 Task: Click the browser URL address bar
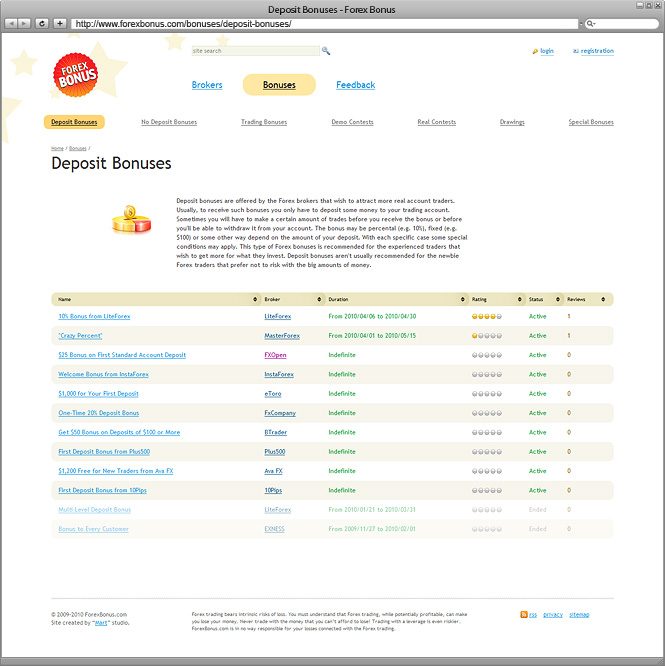324,24
